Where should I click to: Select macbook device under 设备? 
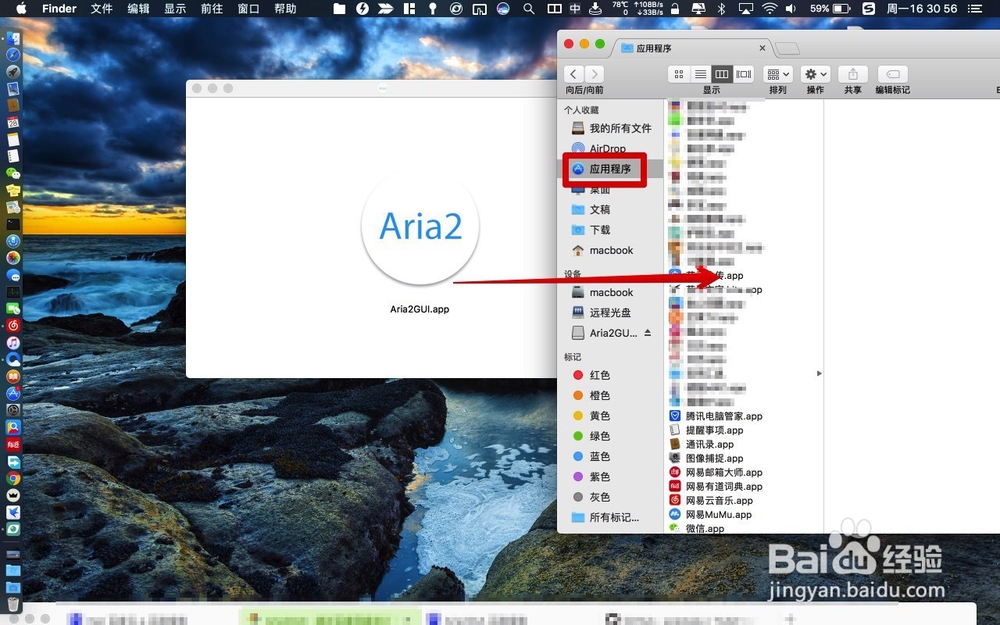coord(611,292)
